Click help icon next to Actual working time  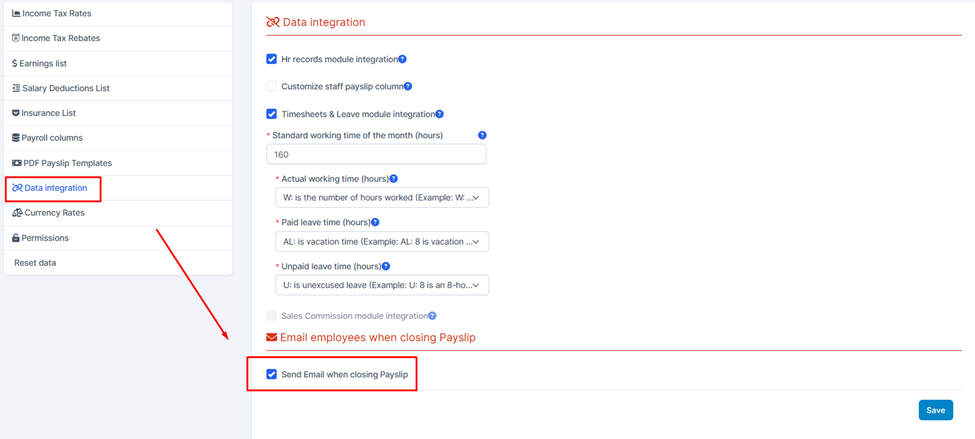[393, 178]
